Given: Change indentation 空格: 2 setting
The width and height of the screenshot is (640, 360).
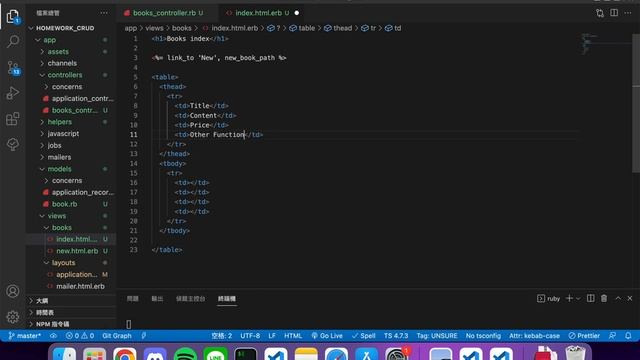Looking at the screenshot, I should (222, 336).
